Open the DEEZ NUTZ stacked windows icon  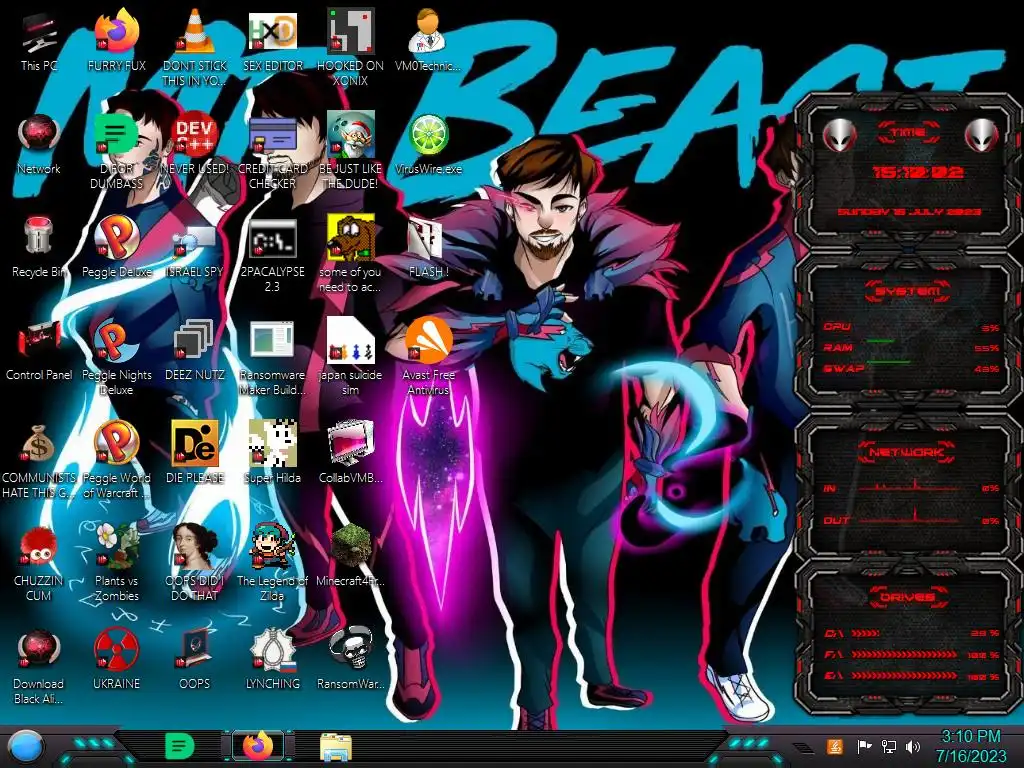pos(194,341)
